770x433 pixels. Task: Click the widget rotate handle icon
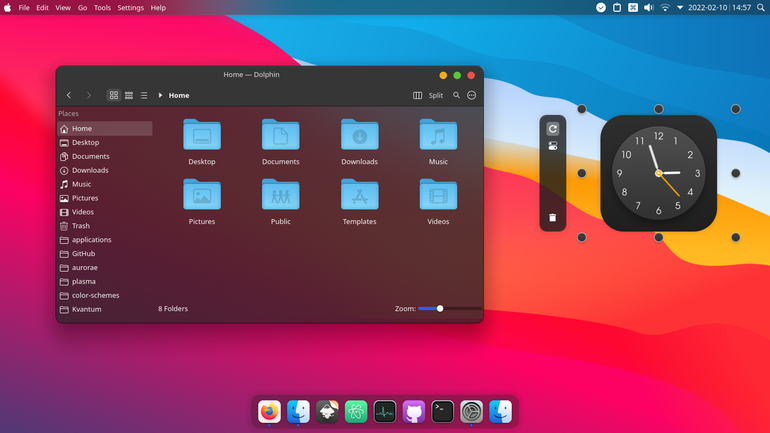point(552,129)
